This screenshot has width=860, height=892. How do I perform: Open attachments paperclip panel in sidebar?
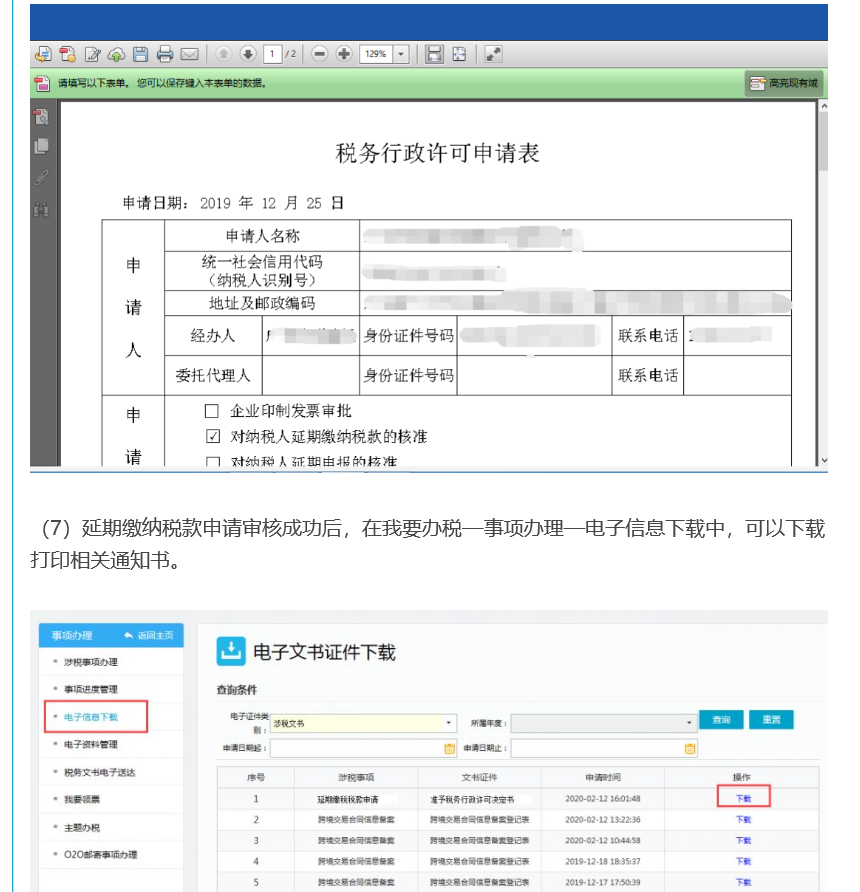(x=41, y=178)
